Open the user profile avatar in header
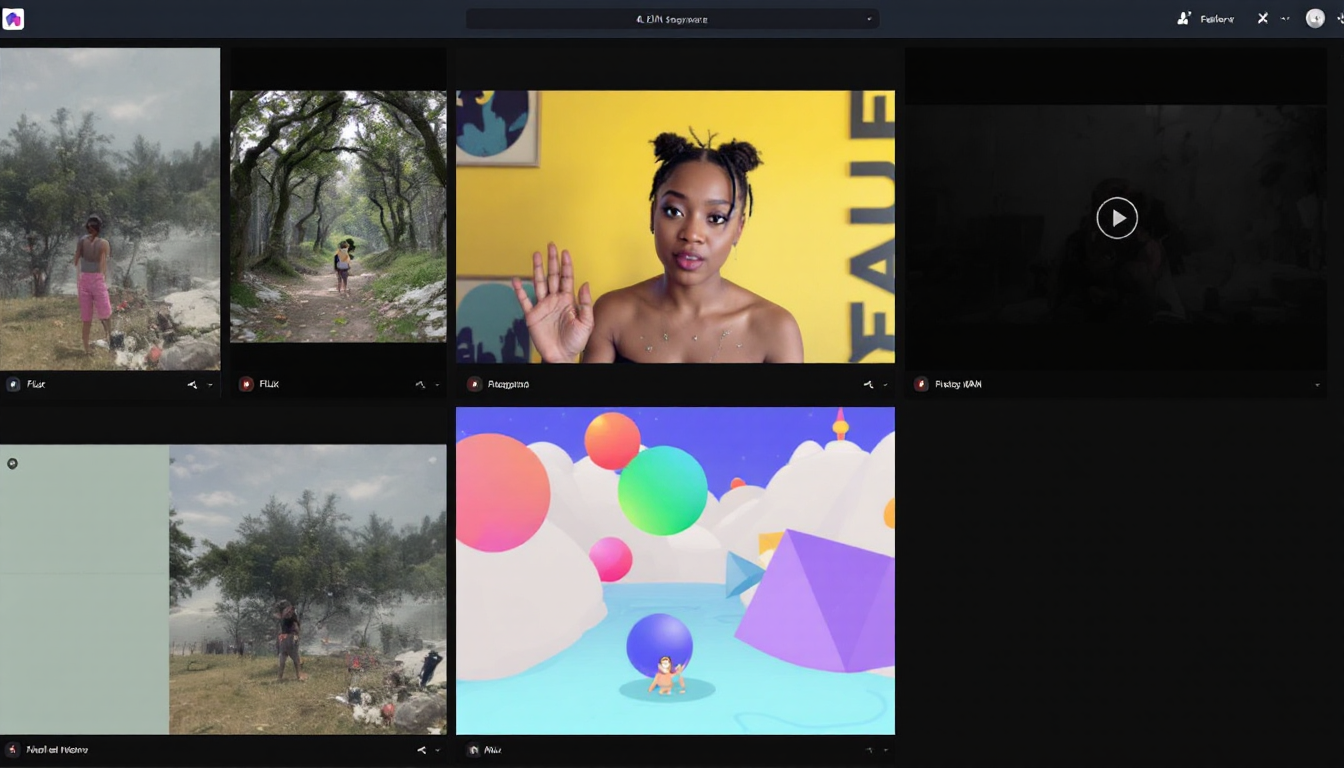1344x768 pixels. pyautogui.click(x=1315, y=18)
